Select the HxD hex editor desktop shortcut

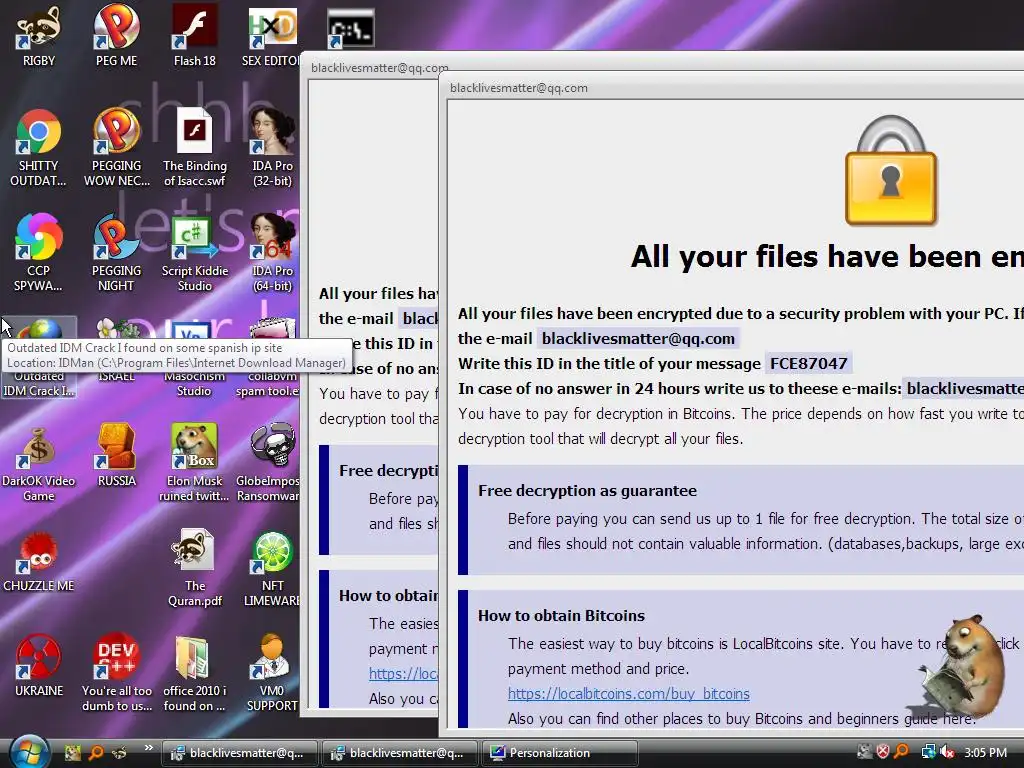click(272, 36)
